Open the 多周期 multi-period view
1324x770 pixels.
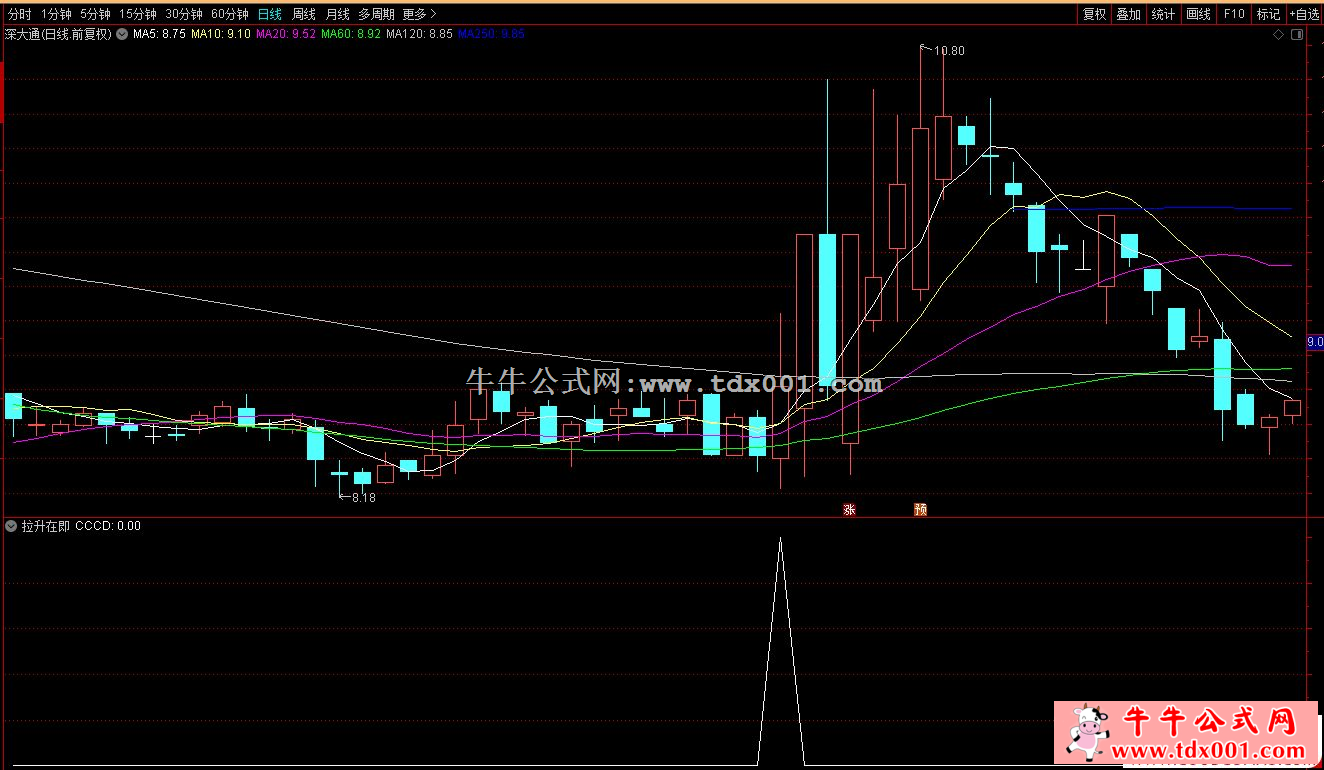[x=376, y=15]
